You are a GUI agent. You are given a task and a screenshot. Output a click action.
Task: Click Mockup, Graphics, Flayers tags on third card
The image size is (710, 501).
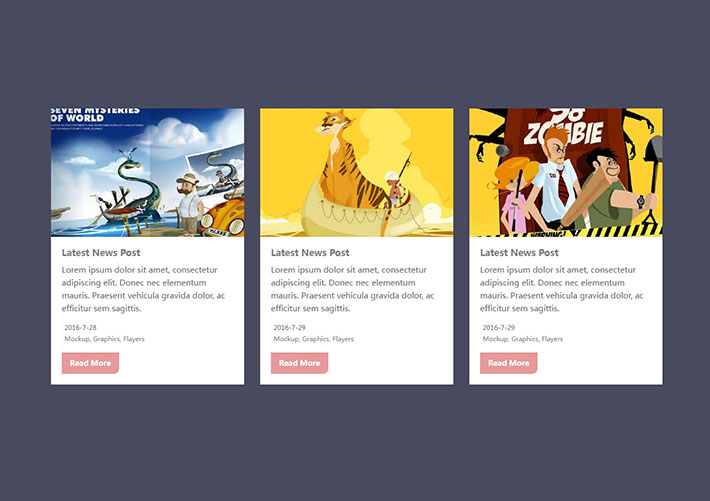523,339
